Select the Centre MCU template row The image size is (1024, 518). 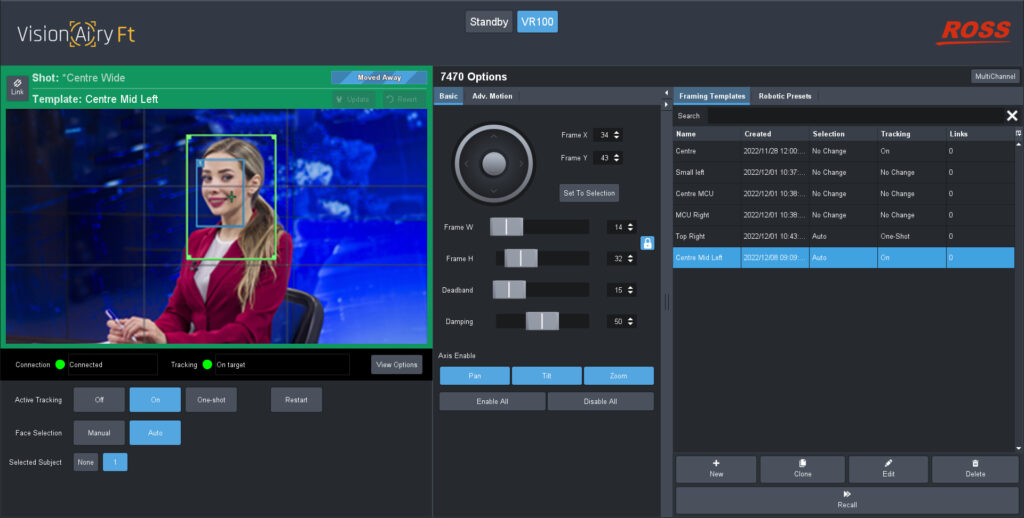click(844, 193)
